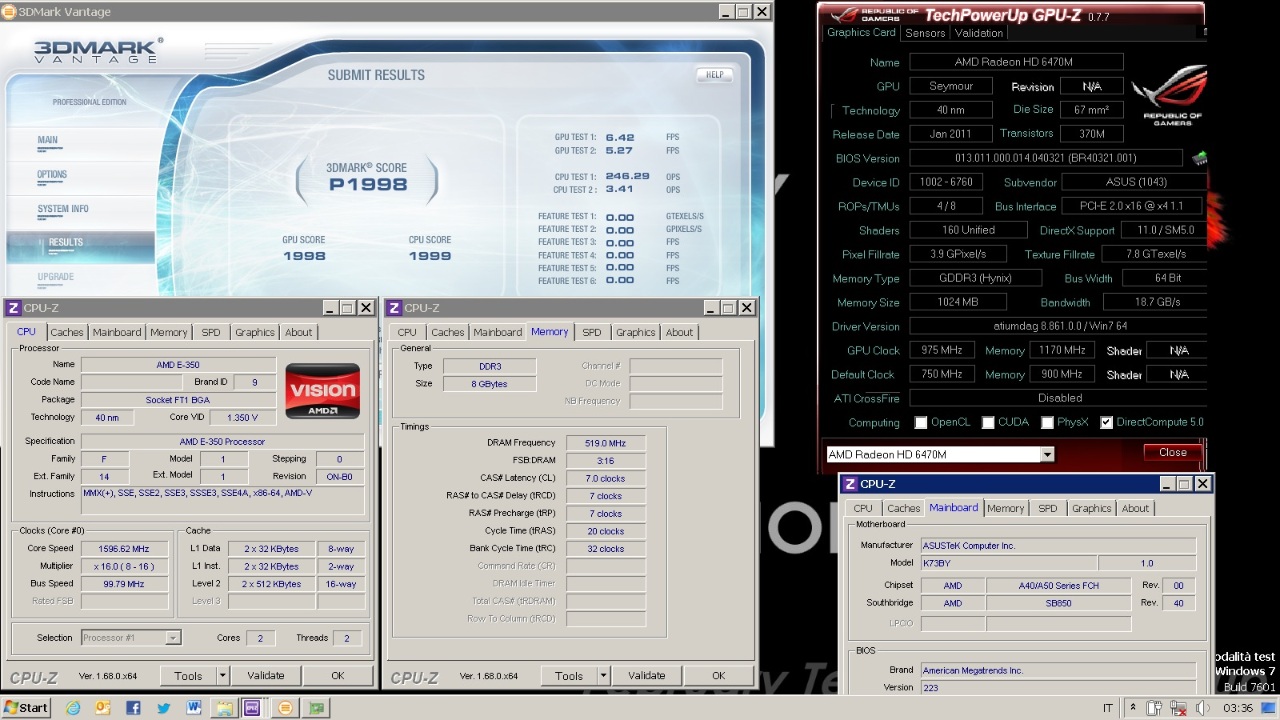The width and height of the screenshot is (1280, 720).
Task: Open the Facebook shortcut on the taskbar
Action: click(133, 707)
